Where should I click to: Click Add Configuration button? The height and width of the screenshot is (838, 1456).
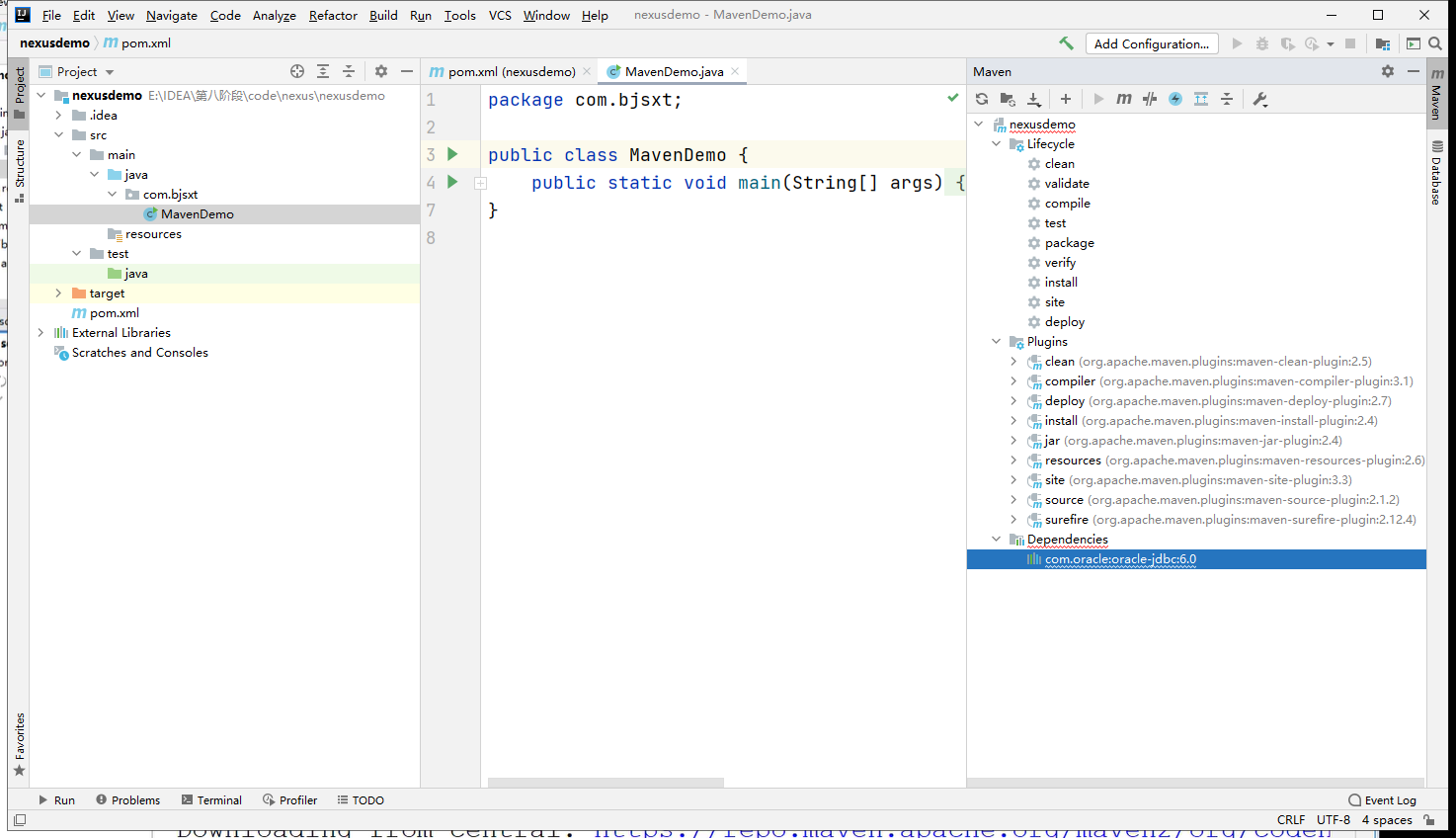(x=1152, y=43)
